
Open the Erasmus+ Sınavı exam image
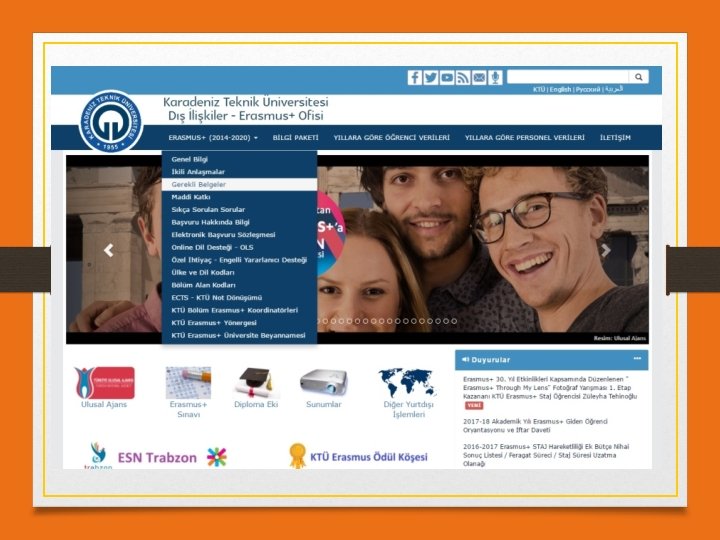tap(188, 382)
